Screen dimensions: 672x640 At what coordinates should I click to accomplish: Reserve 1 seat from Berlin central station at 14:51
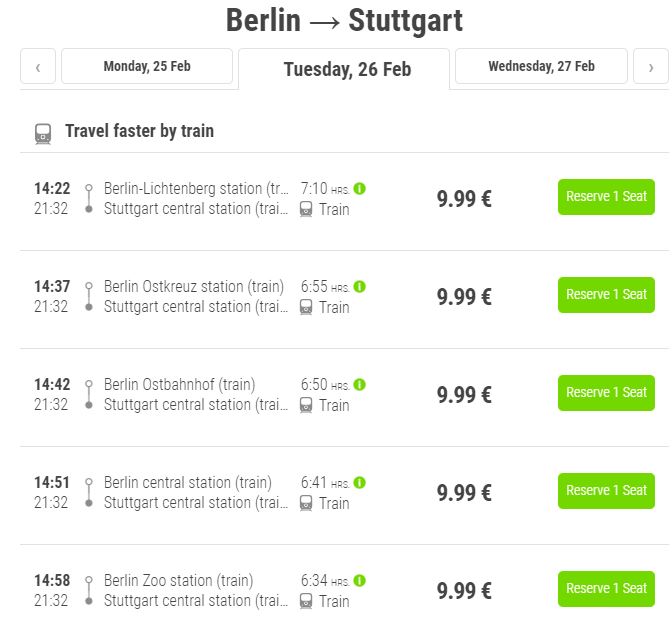coord(606,491)
